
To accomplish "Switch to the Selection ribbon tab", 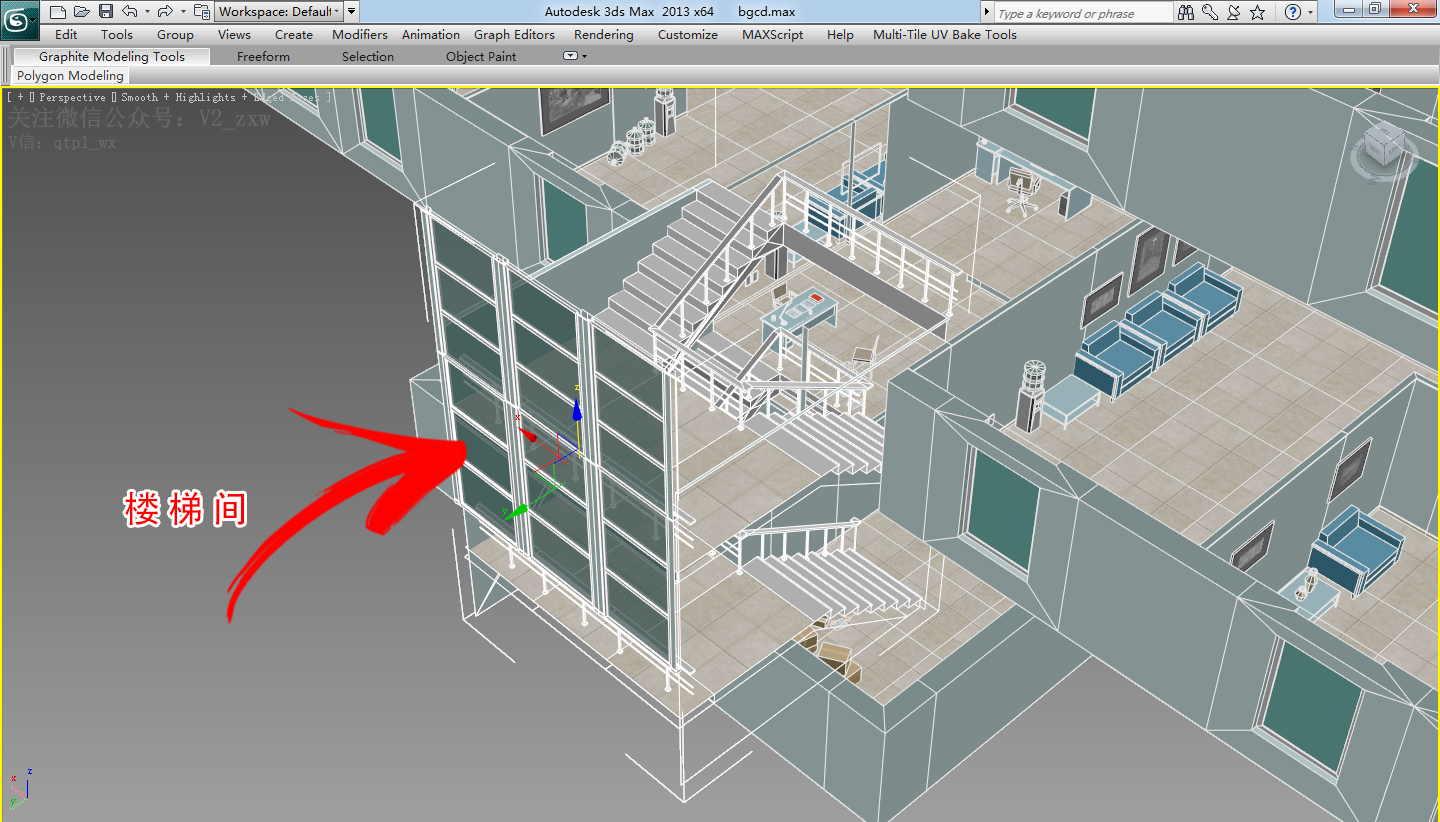I will point(368,56).
